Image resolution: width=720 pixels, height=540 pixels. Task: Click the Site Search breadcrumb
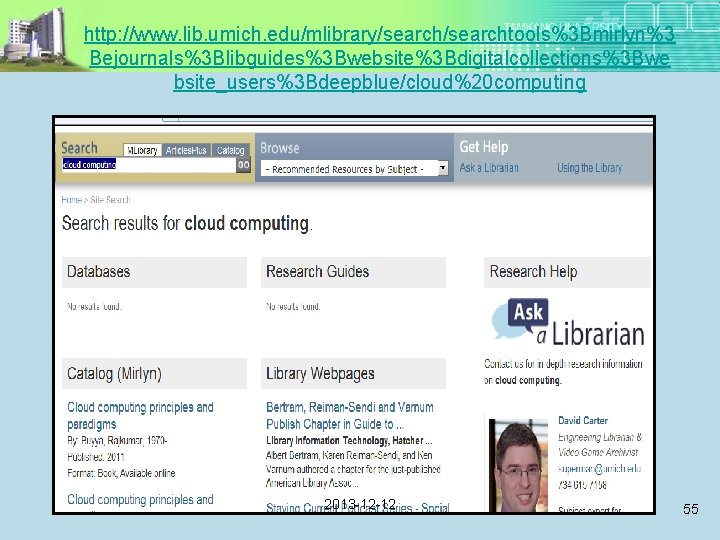[x=110, y=200]
